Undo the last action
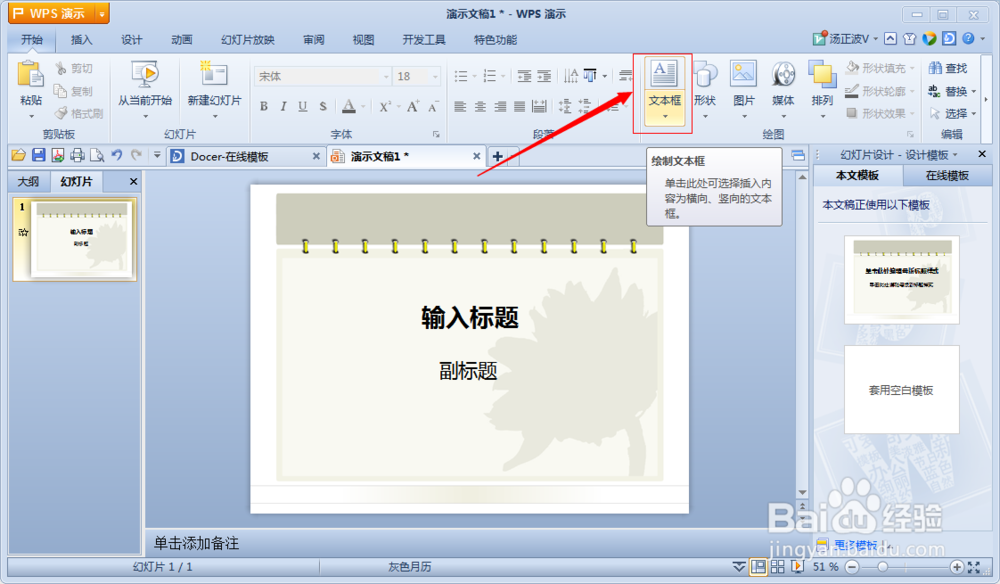Viewport: 1000px width, 584px height. pyautogui.click(x=117, y=154)
